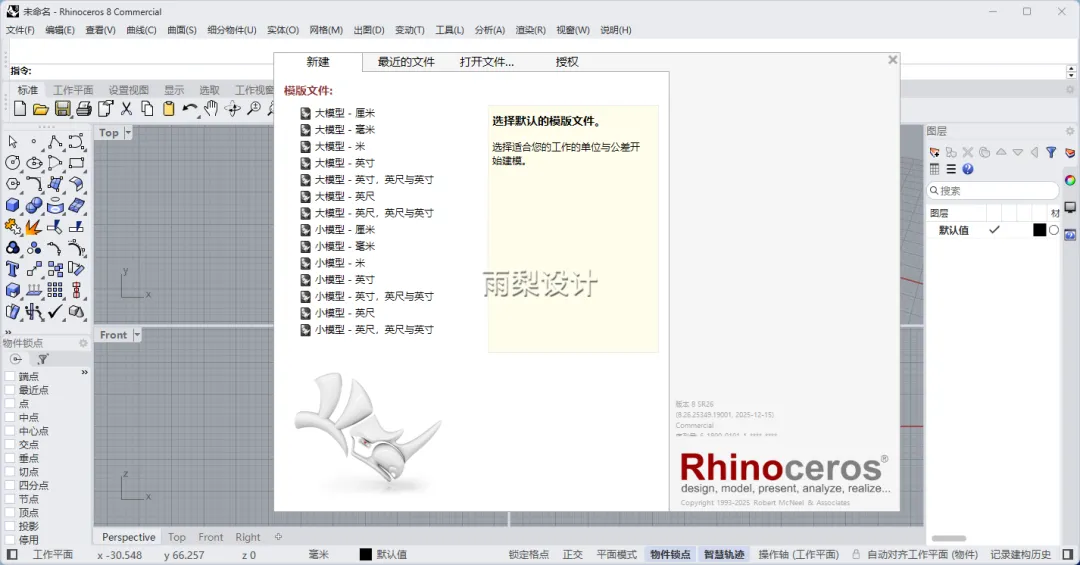
Task: Enable the 停用 object snap checkbox
Action: pyautogui.click(x=10, y=540)
